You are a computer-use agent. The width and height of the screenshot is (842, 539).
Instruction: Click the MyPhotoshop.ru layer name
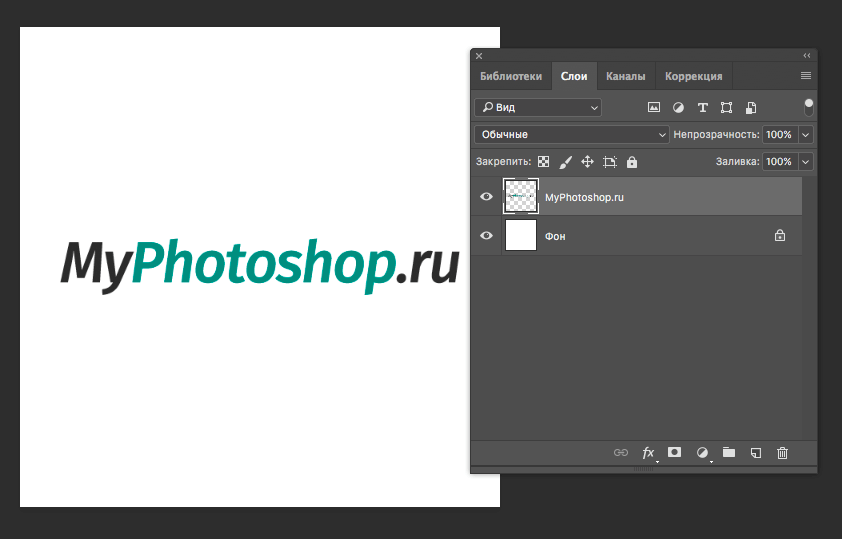(x=584, y=198)
